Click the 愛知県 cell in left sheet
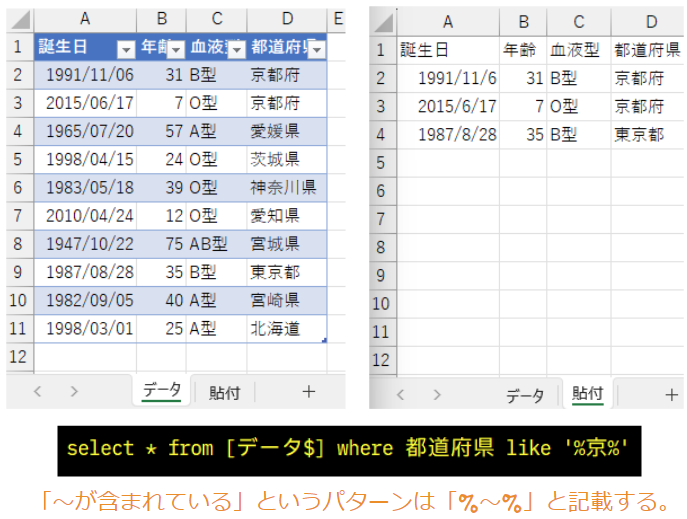The image size is (687, 519). [x=287, y=216]
